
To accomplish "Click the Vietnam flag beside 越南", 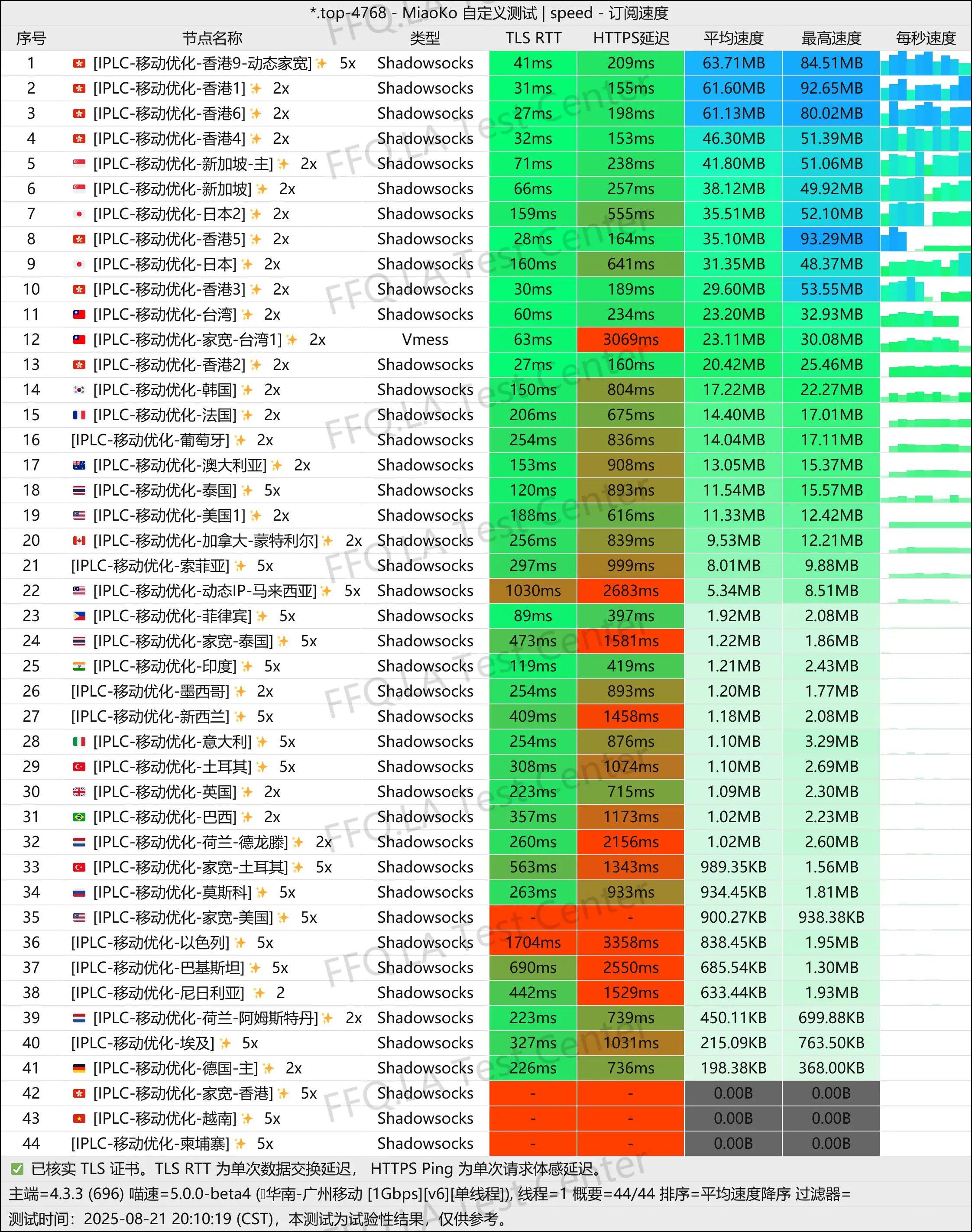I will 79,1118.
